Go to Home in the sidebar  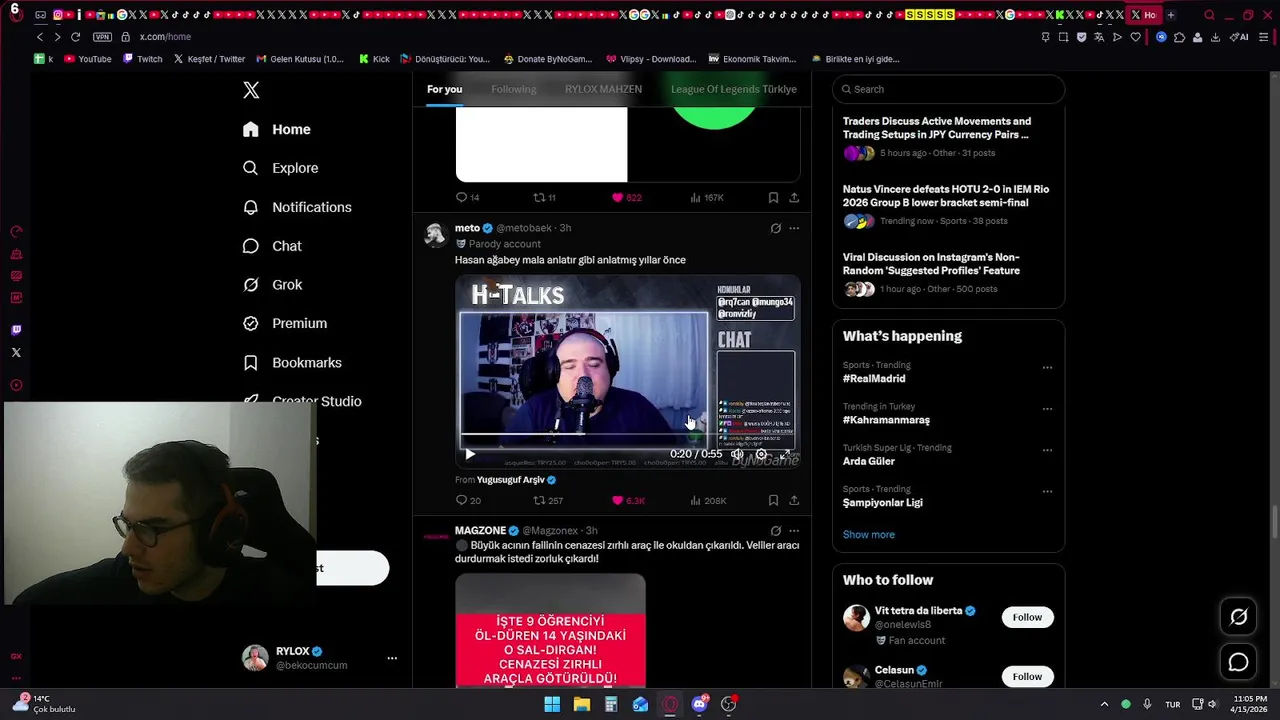pyautogui.click(x=277, y=129)
